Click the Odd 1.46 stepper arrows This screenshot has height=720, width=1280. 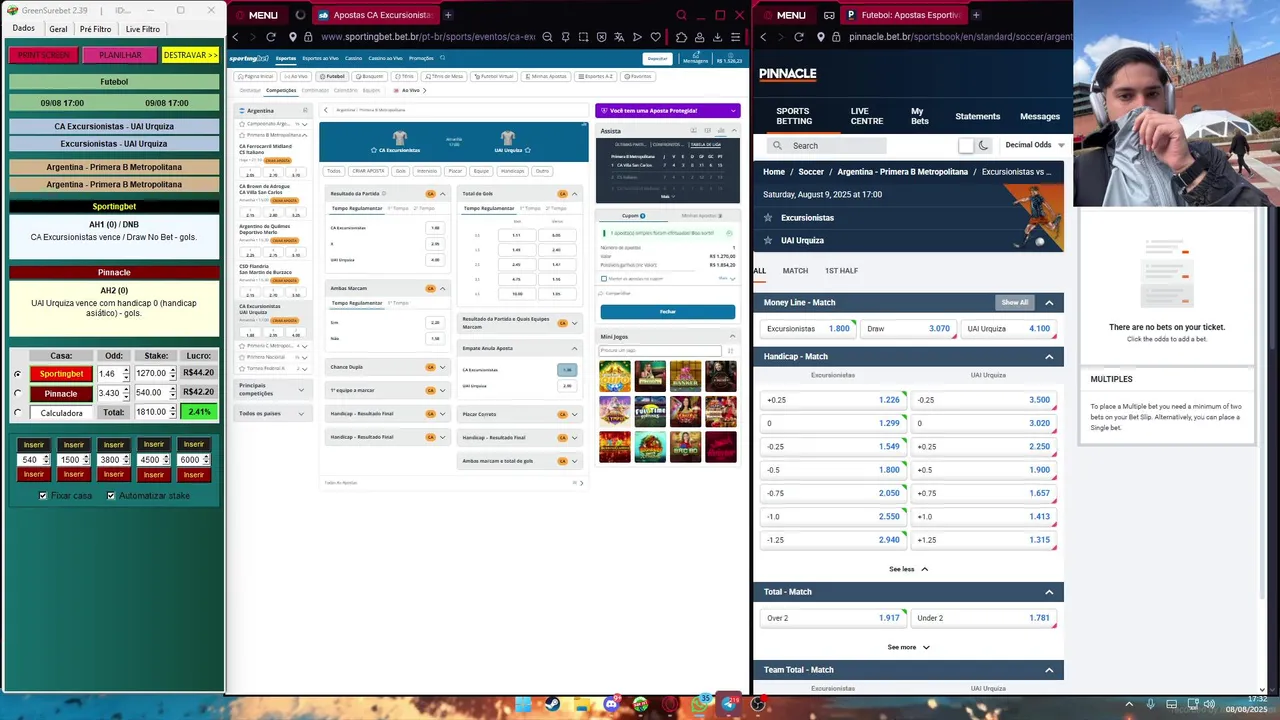coord(125,374)
